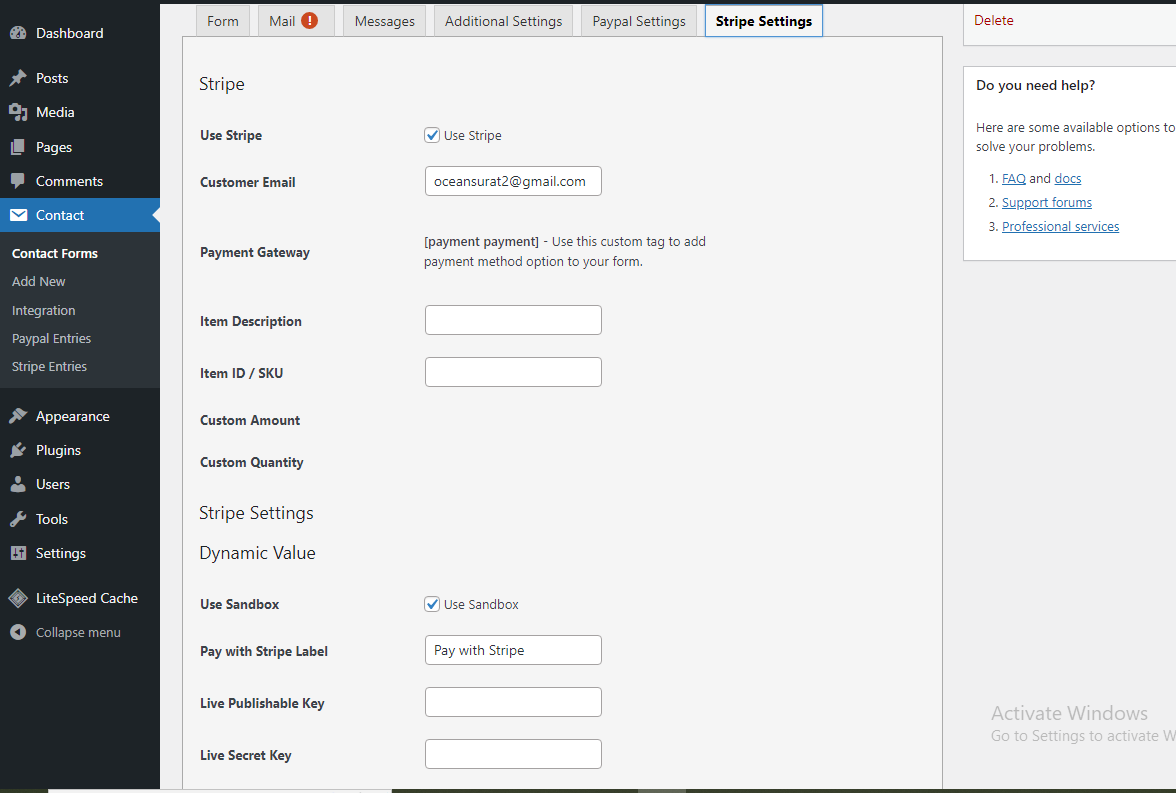The height and width of the screenshot is (793, 1176).
Task: Open Plugins using the plug icon
Action: [x=20, y=450]
